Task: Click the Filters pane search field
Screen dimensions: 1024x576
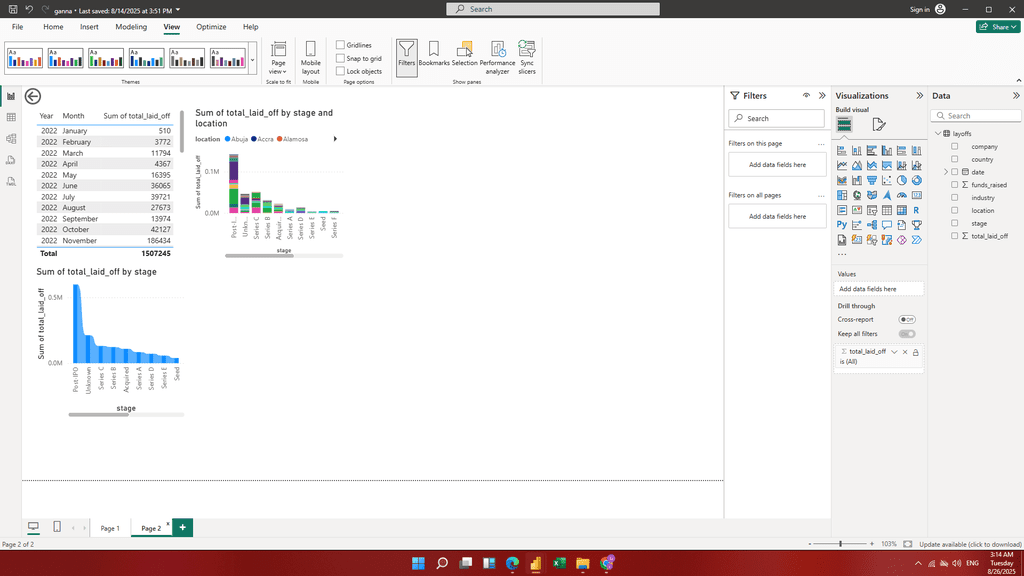Action: [776, 118]
